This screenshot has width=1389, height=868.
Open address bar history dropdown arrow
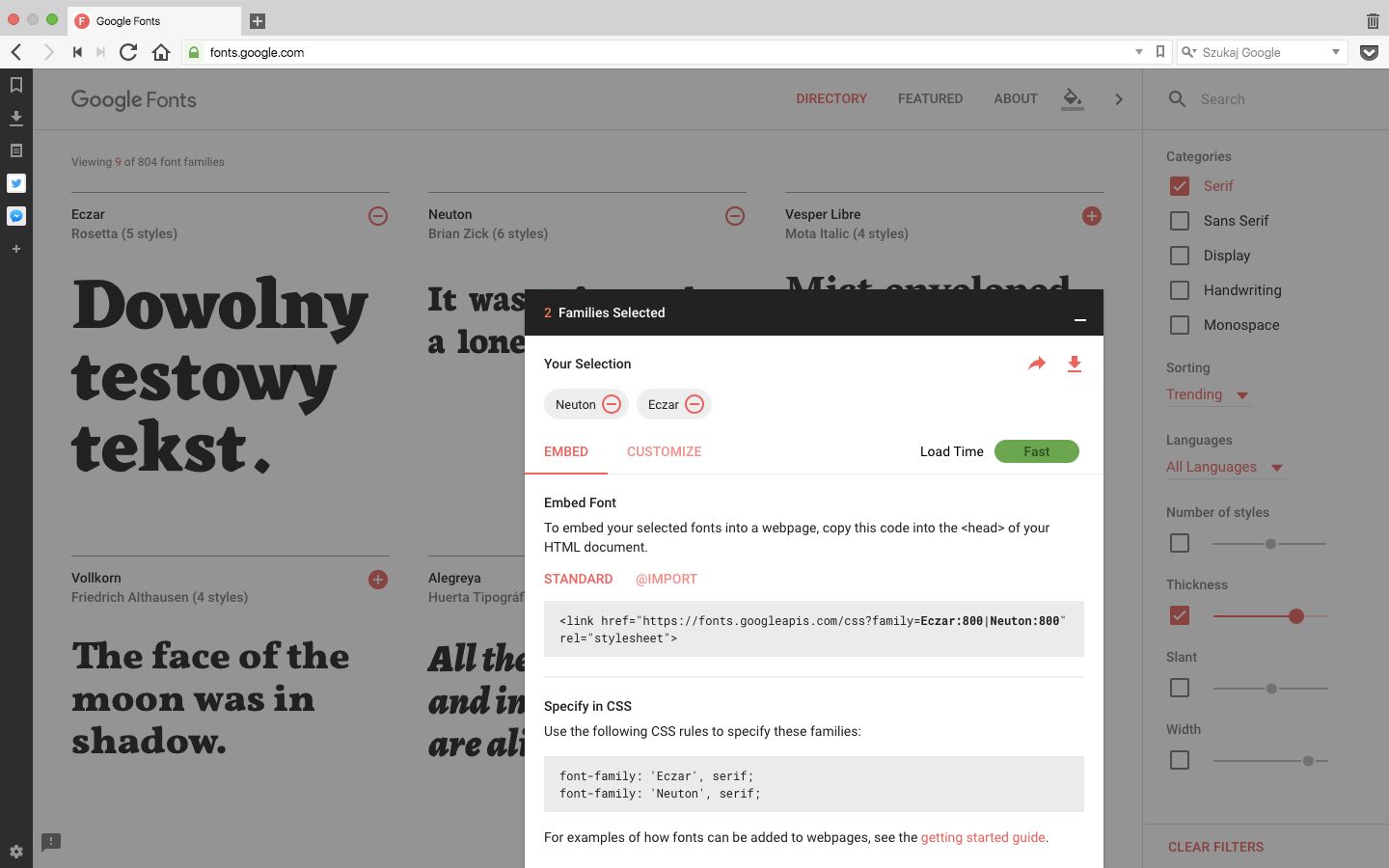tap(1139, 52)
